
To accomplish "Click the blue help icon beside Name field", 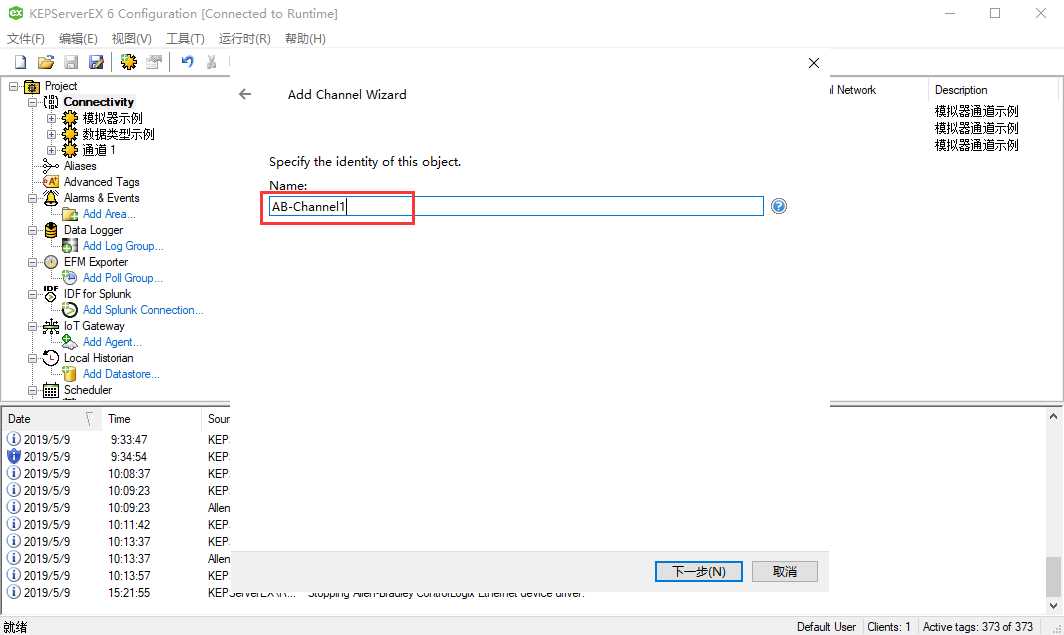I will (779, 206).
